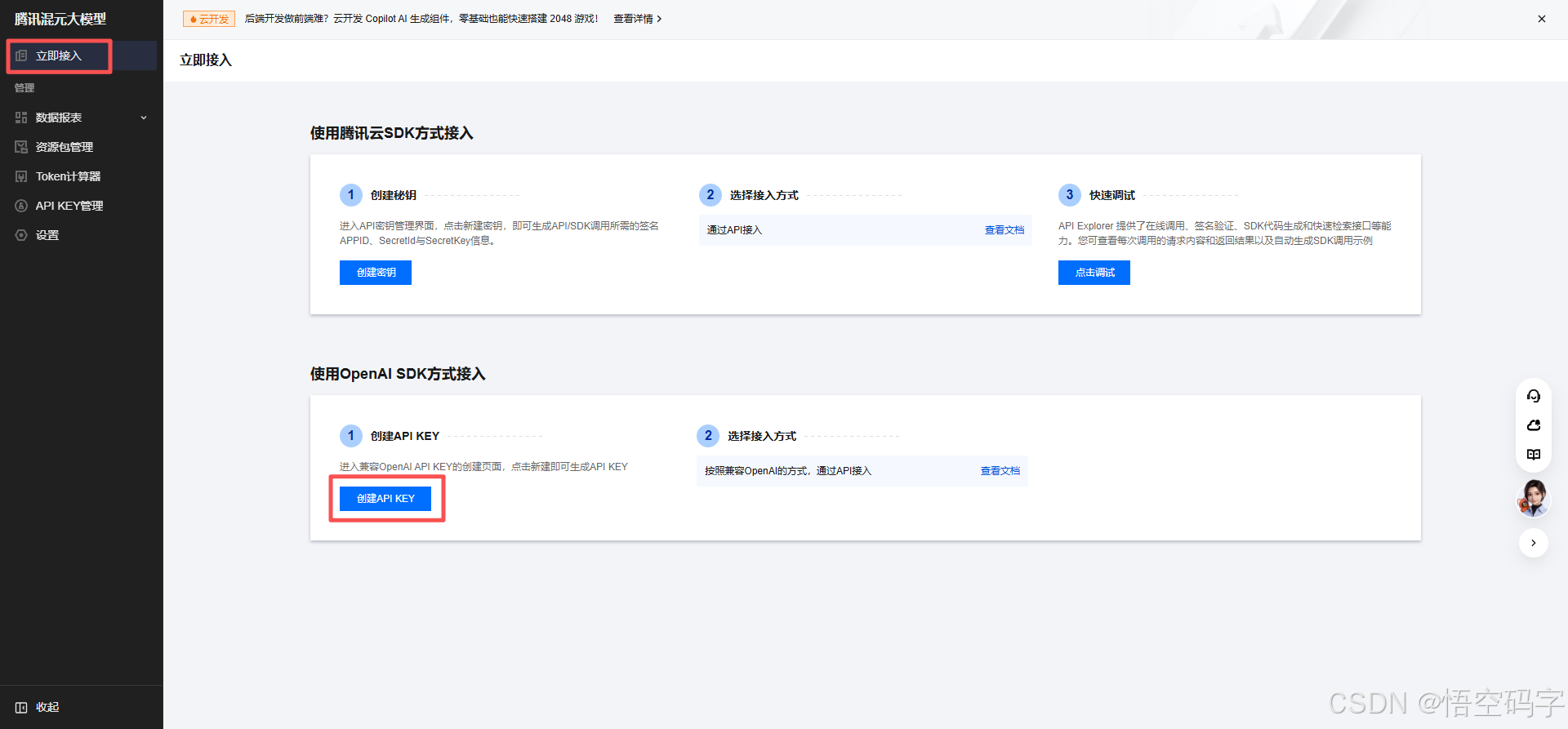Open 资源包管理 in the sidebar
Image resolution: width=1568 pixels, height=729 pixels.
tap(81, 147)
